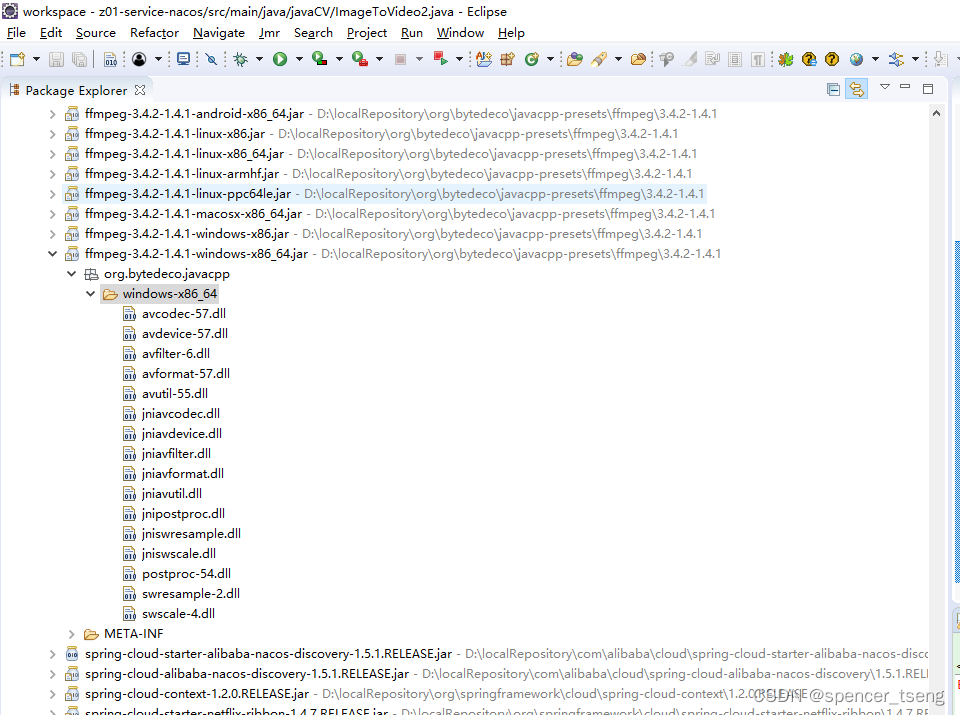Image resolution: width=960 pixels, height=715 pixels.
Task: Collapse ffmpeg-3.4.2-1.4.1-windows-x86_64.jar node
Action: [53, 253]
